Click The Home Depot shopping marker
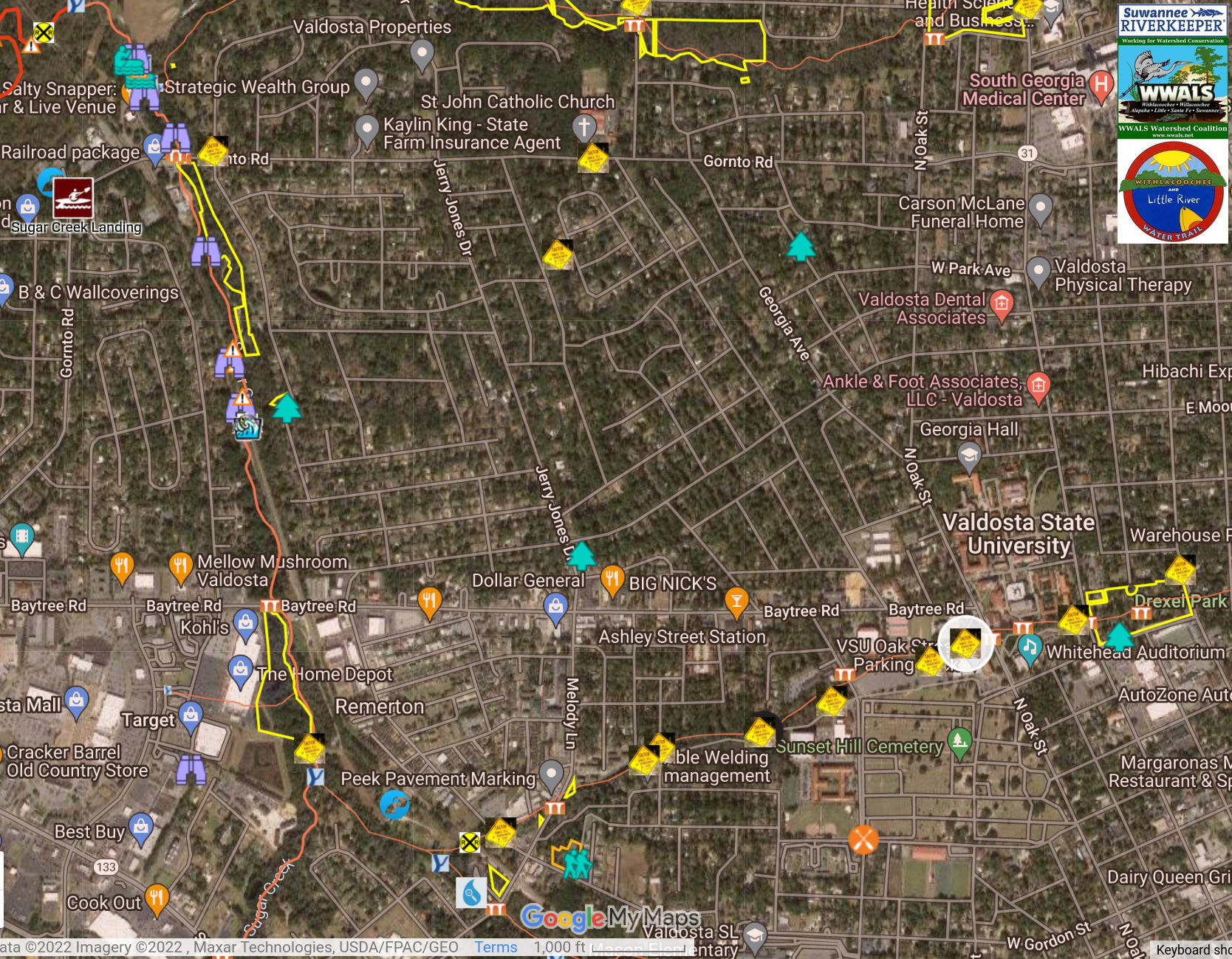This screenshot has width=1232, height=959. (240, 672)
